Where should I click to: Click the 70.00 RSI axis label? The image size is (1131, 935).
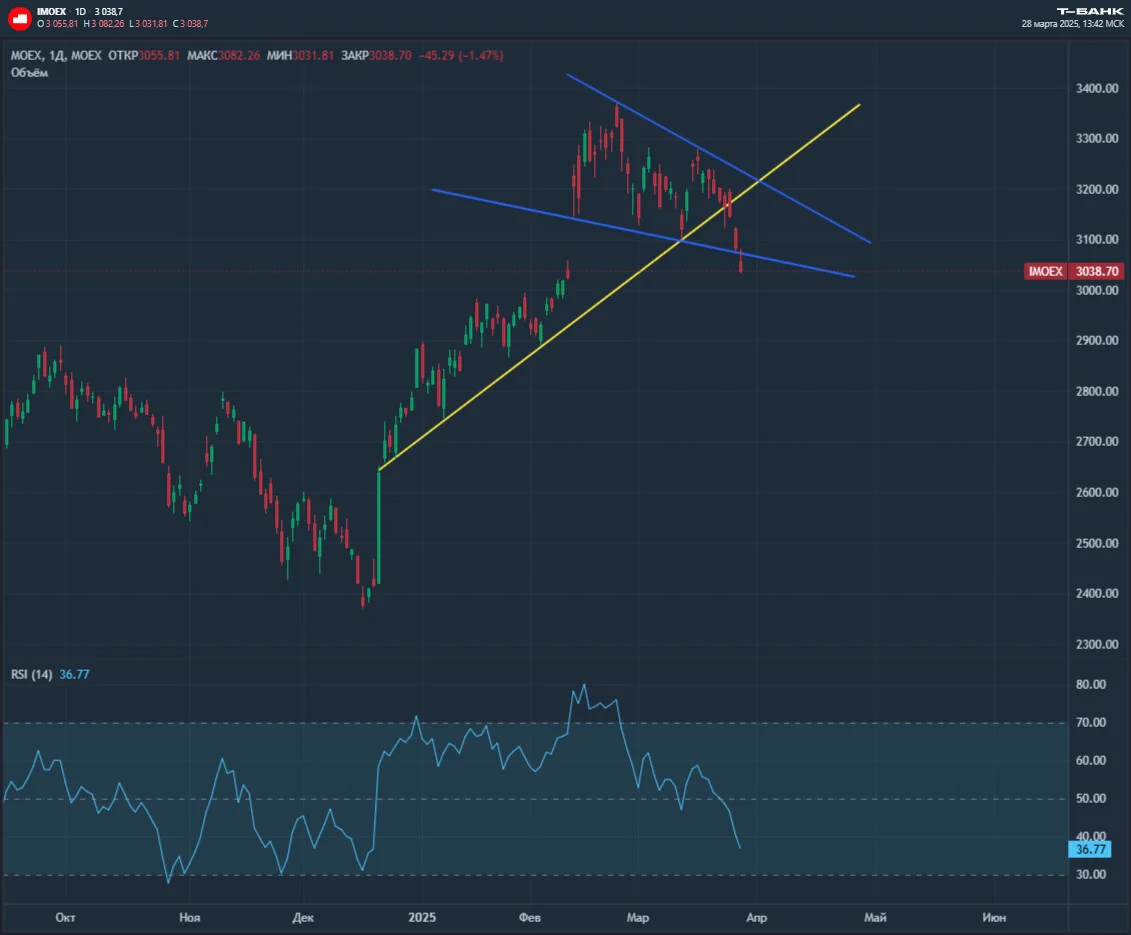1091,722
